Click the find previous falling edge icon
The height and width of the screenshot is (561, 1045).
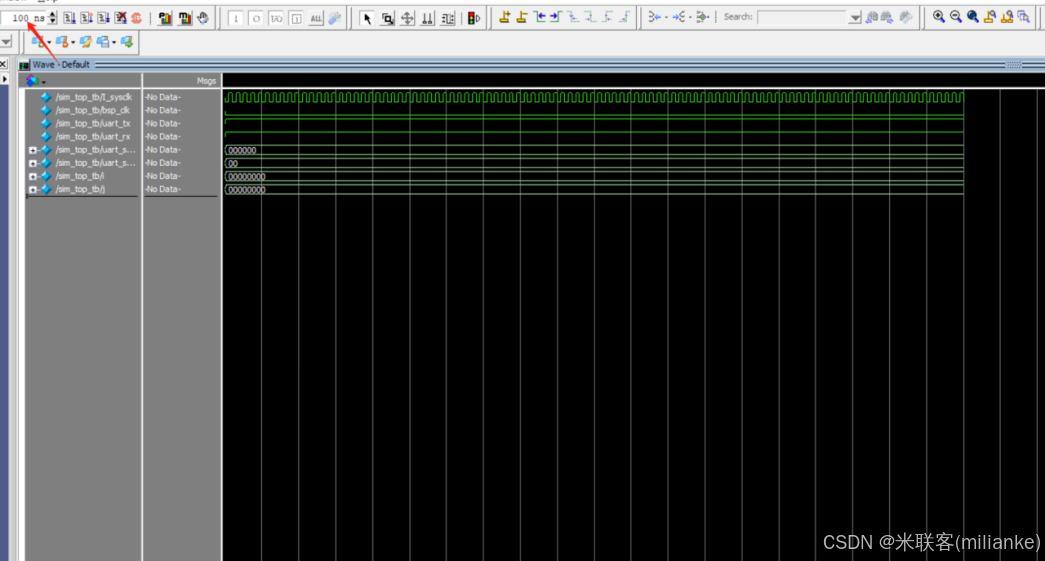tap(573, 17)
